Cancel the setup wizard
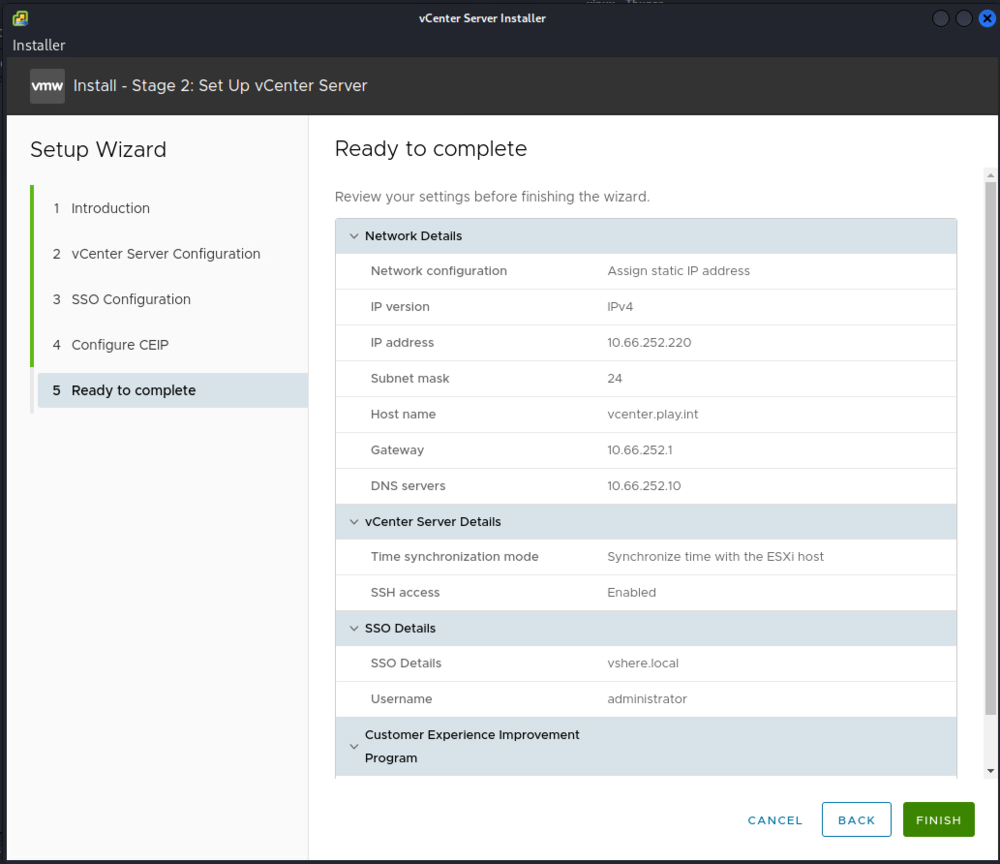 (775, 820)
